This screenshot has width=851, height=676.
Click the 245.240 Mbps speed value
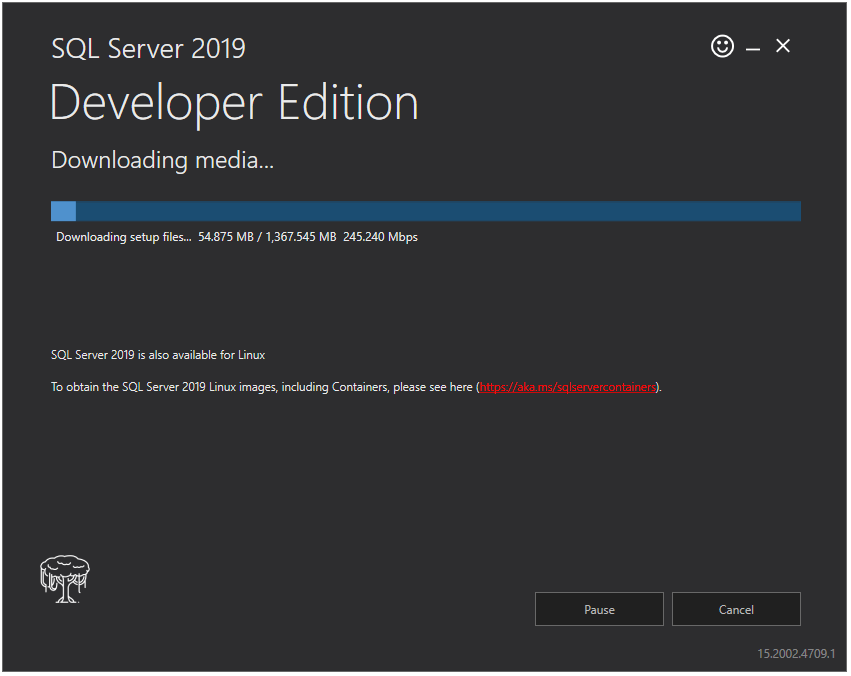380,237
